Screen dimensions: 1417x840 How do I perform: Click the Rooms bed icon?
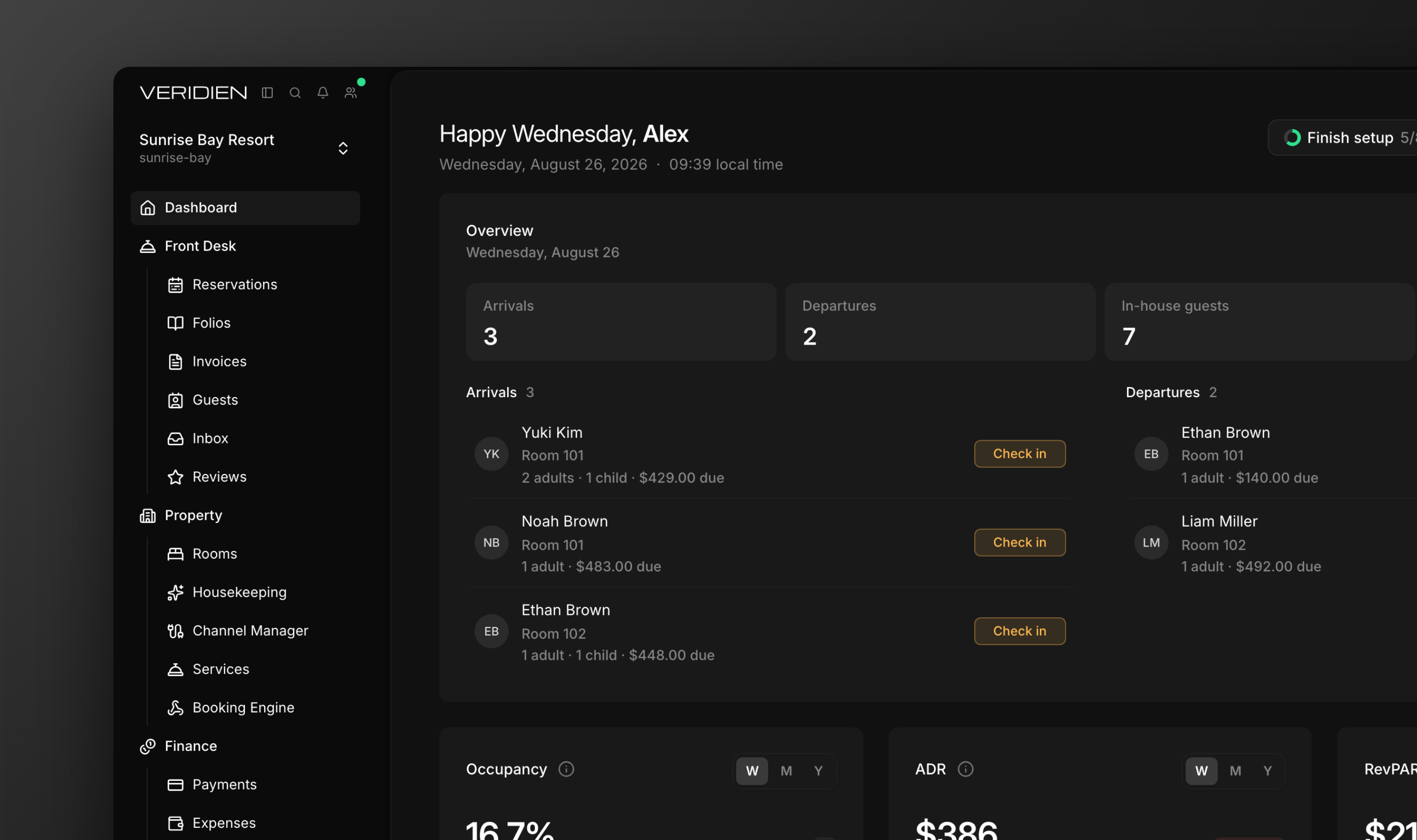(x=176, y=554)
